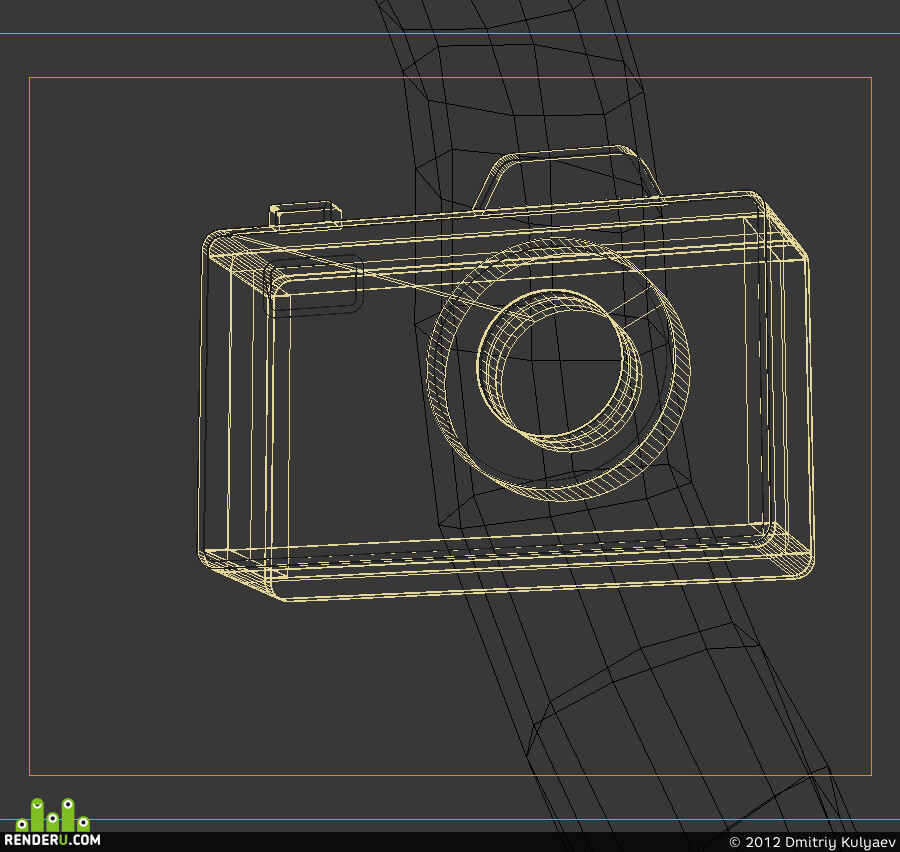This screenshot has width=900, height=852.
Task: Click the green monster mascots logo
Action: pyautogui.click(x=52, y=815)
